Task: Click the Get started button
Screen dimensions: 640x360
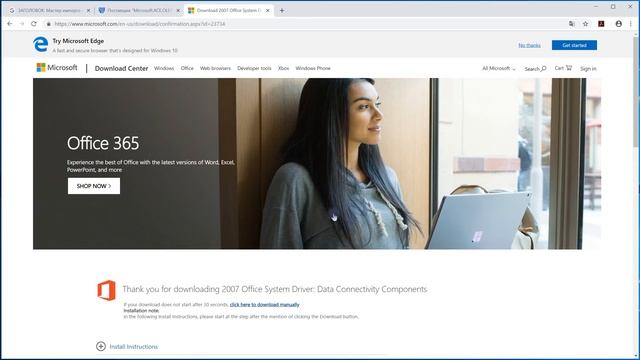Action: tap(574, 45)
